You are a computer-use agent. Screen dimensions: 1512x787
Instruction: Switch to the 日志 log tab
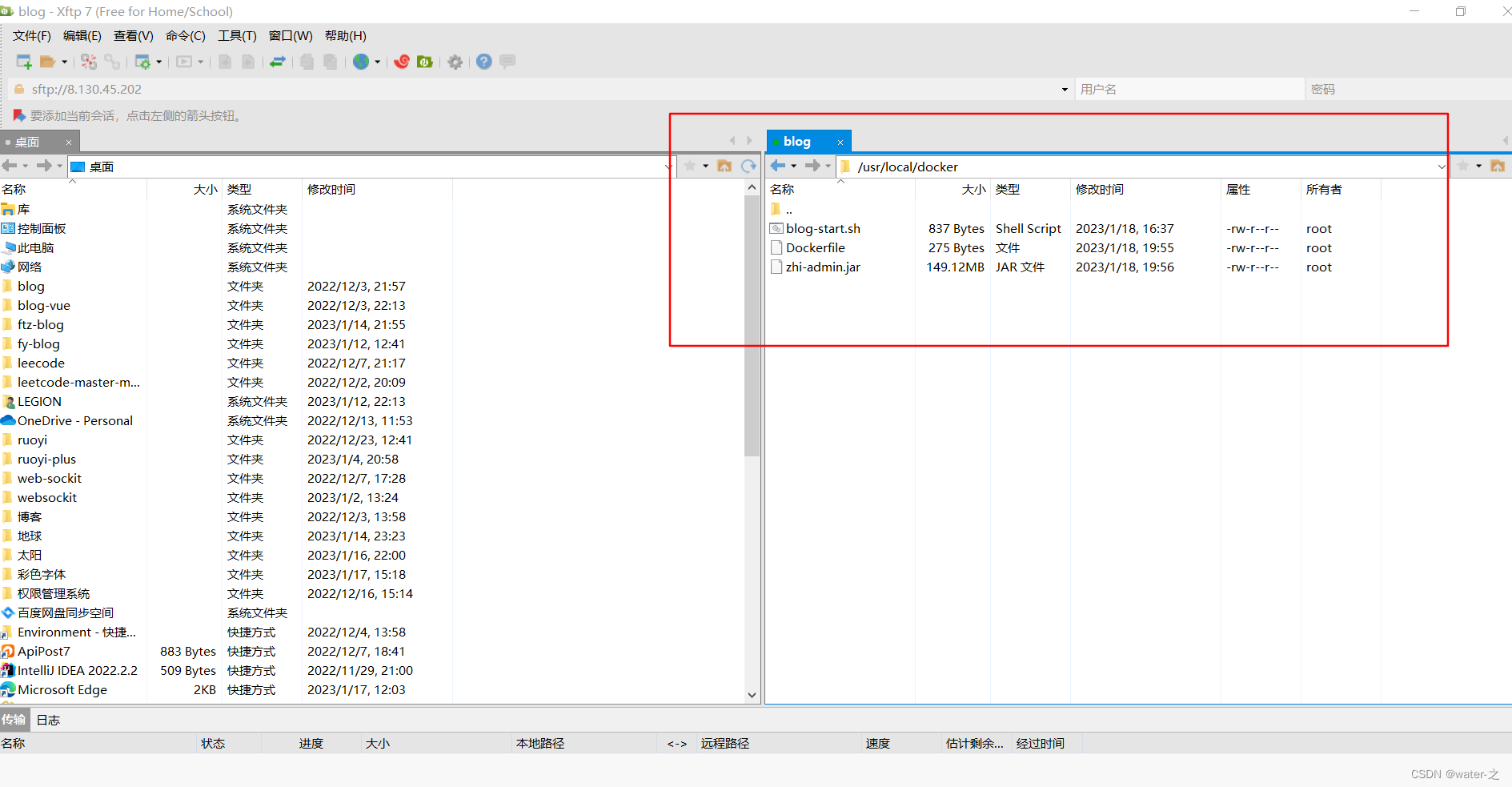[x=48, y=720]
